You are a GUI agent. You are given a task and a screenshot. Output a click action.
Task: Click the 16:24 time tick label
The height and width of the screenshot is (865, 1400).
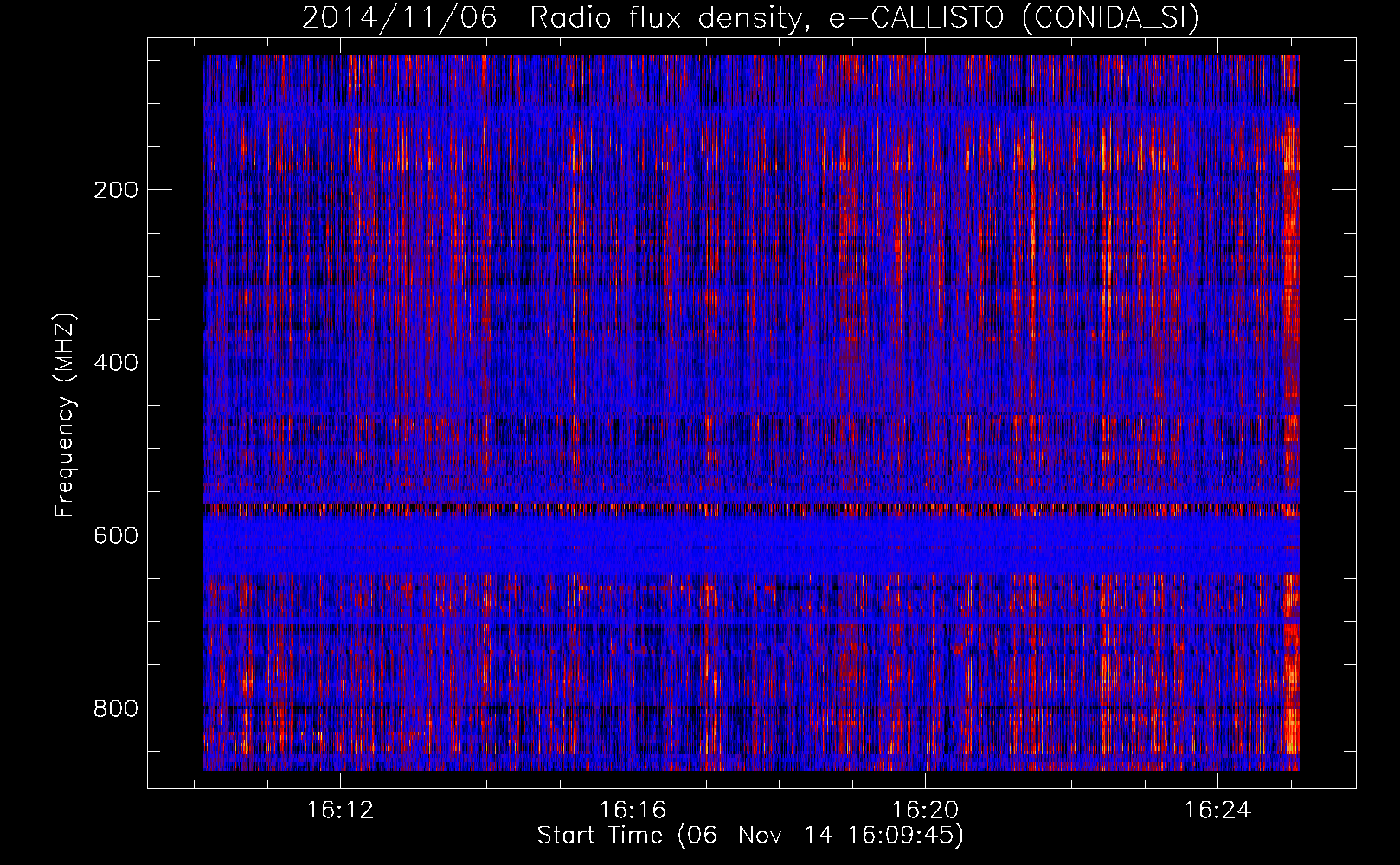pyautogui.click(x=1217, y=810)
